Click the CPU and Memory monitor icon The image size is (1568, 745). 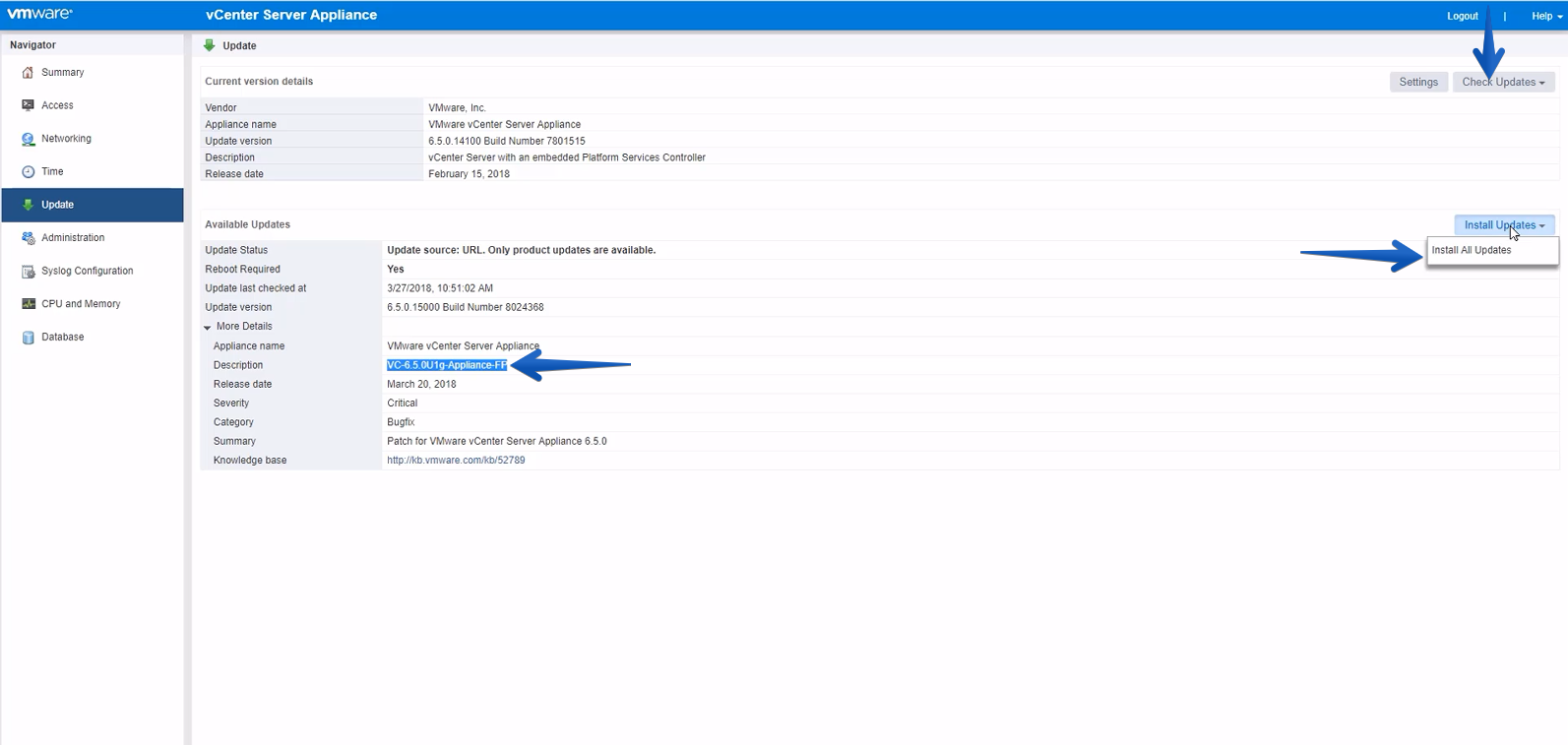28,304
